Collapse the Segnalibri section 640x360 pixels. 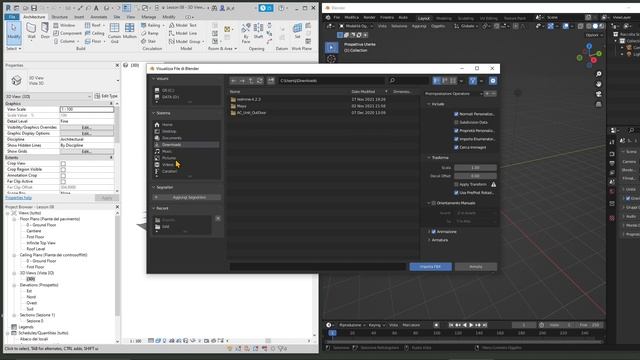click(x=154, y=187)
